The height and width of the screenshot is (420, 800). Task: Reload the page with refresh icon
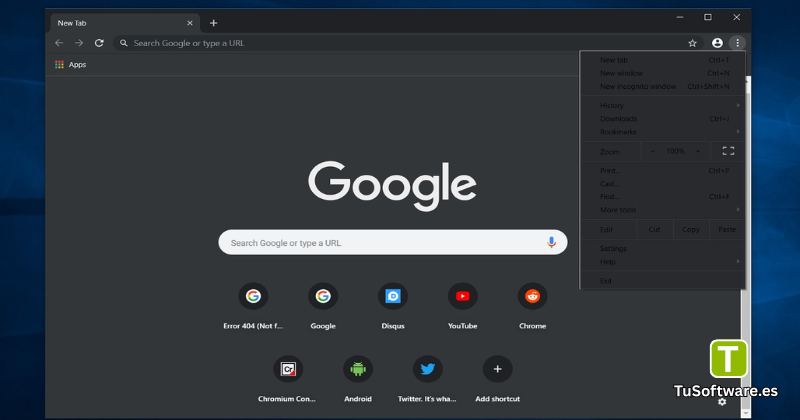point(99,43)
